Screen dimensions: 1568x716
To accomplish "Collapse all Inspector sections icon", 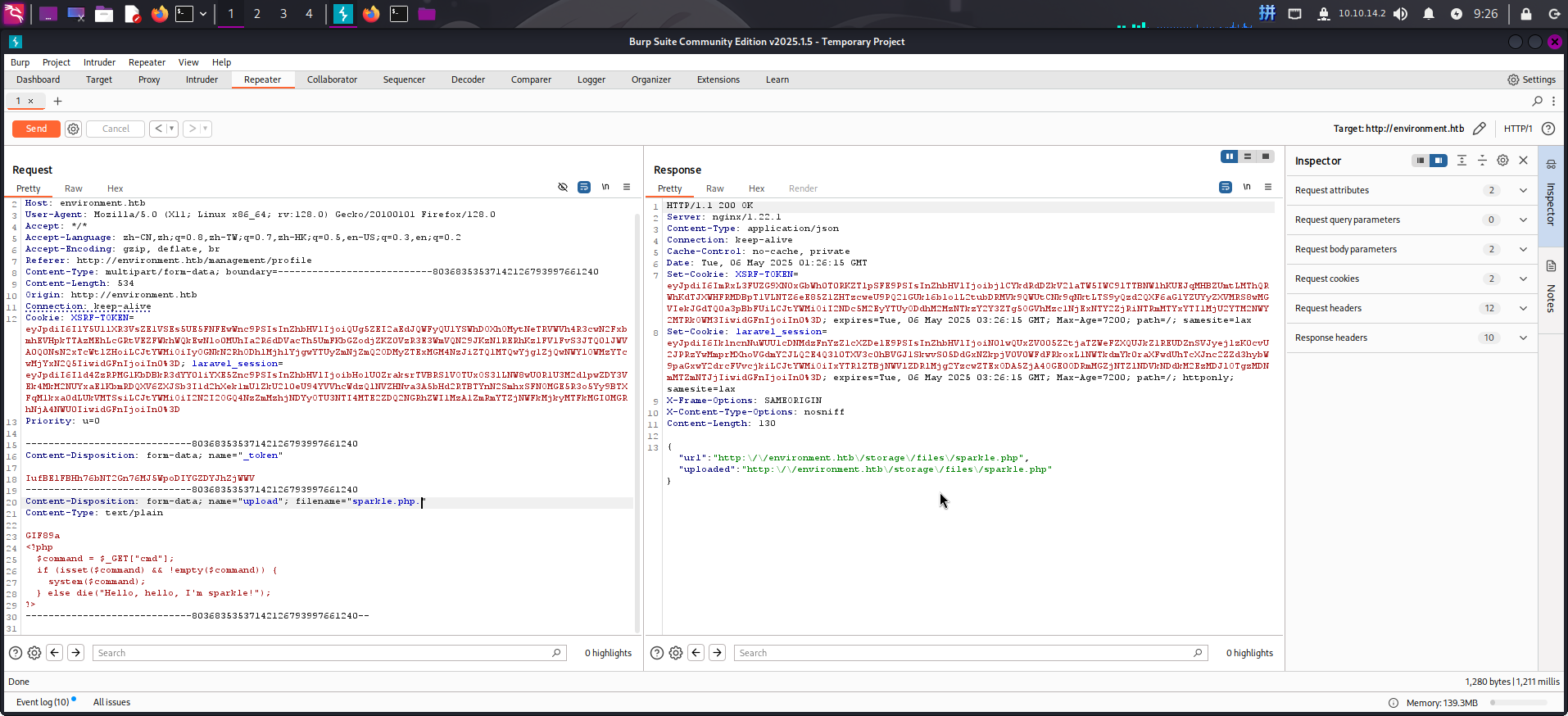I will (1482, 161).
